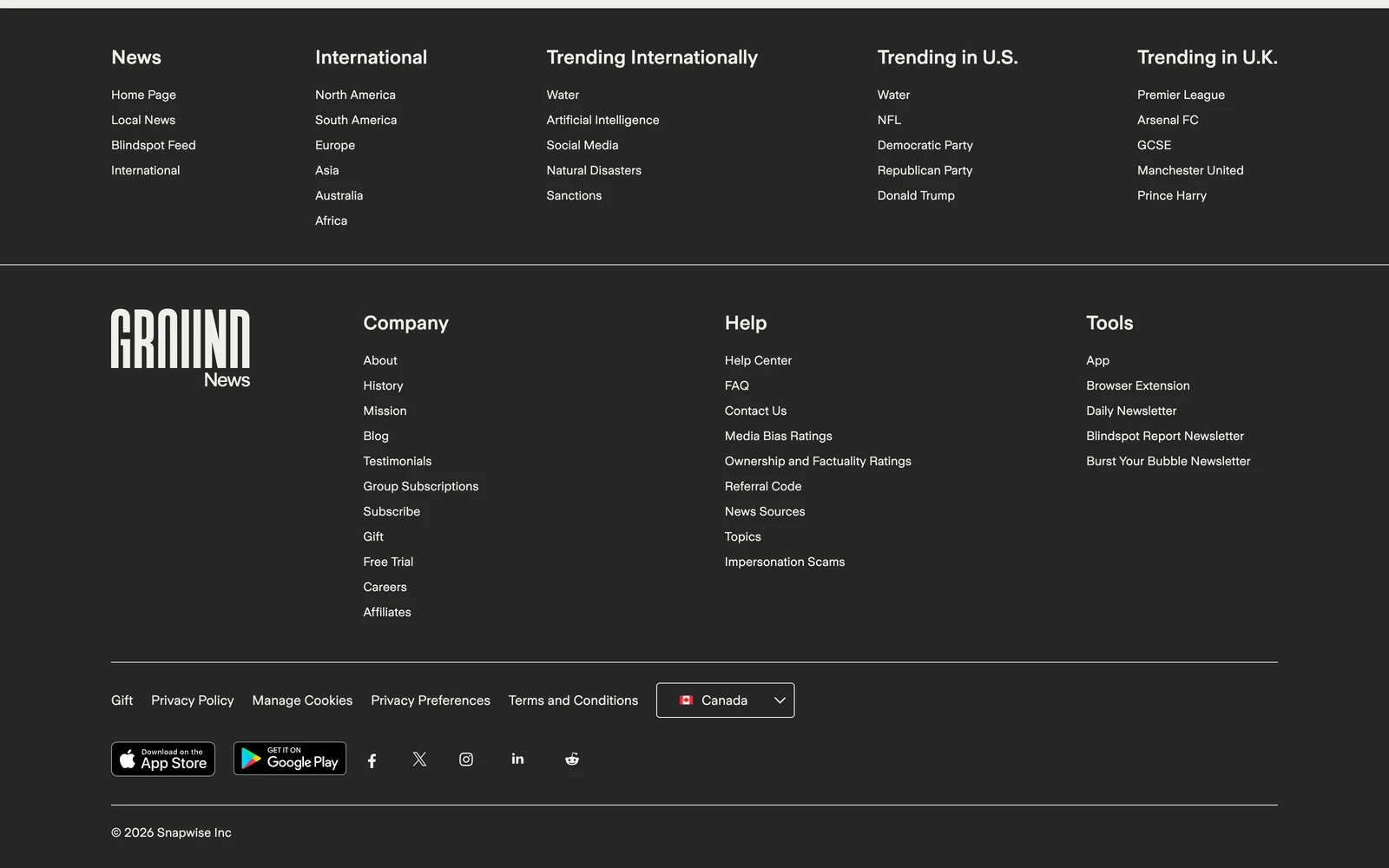The image size is (1389, 868).
Task: Start the Free Trial link
Action: [x=388, y=562]
